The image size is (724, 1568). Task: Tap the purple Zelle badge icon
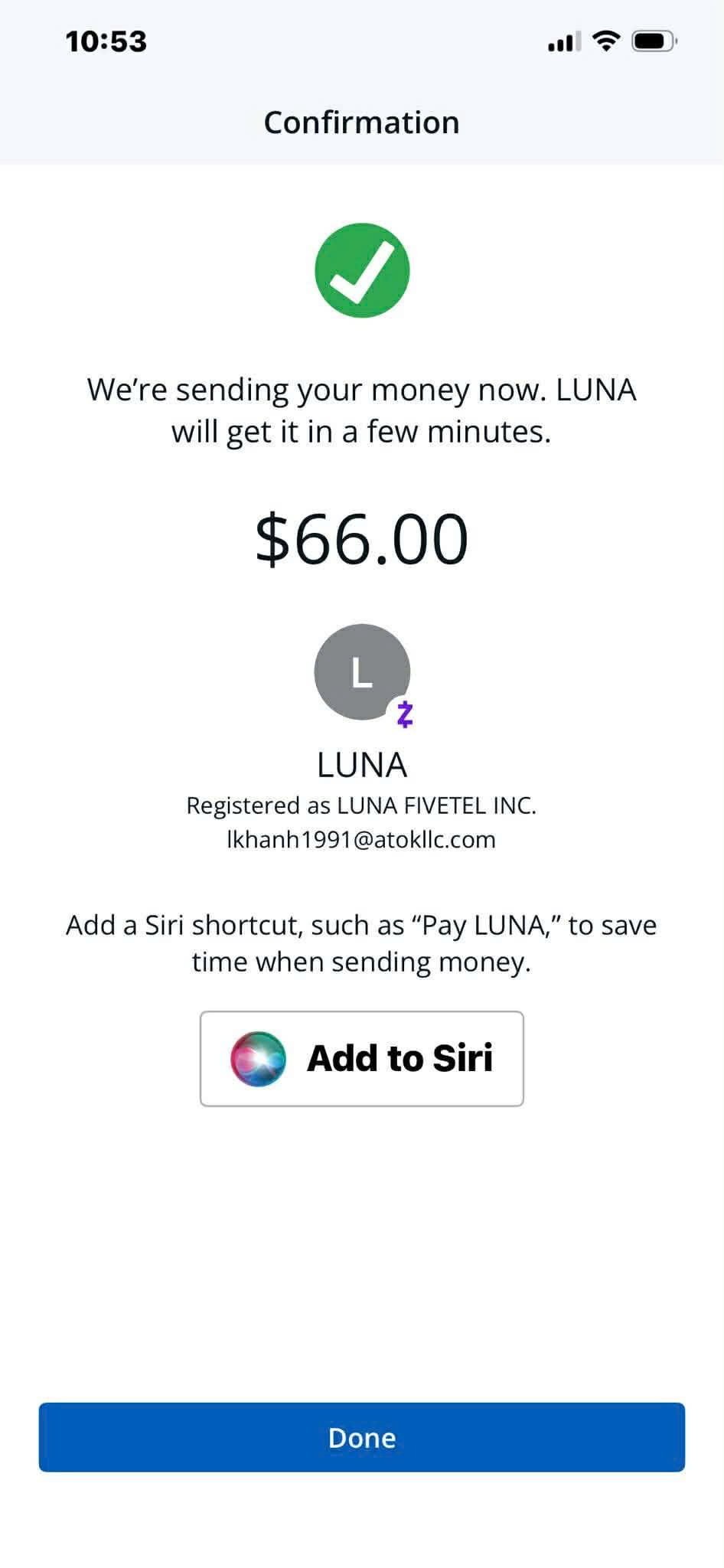[x=405, y=714]
